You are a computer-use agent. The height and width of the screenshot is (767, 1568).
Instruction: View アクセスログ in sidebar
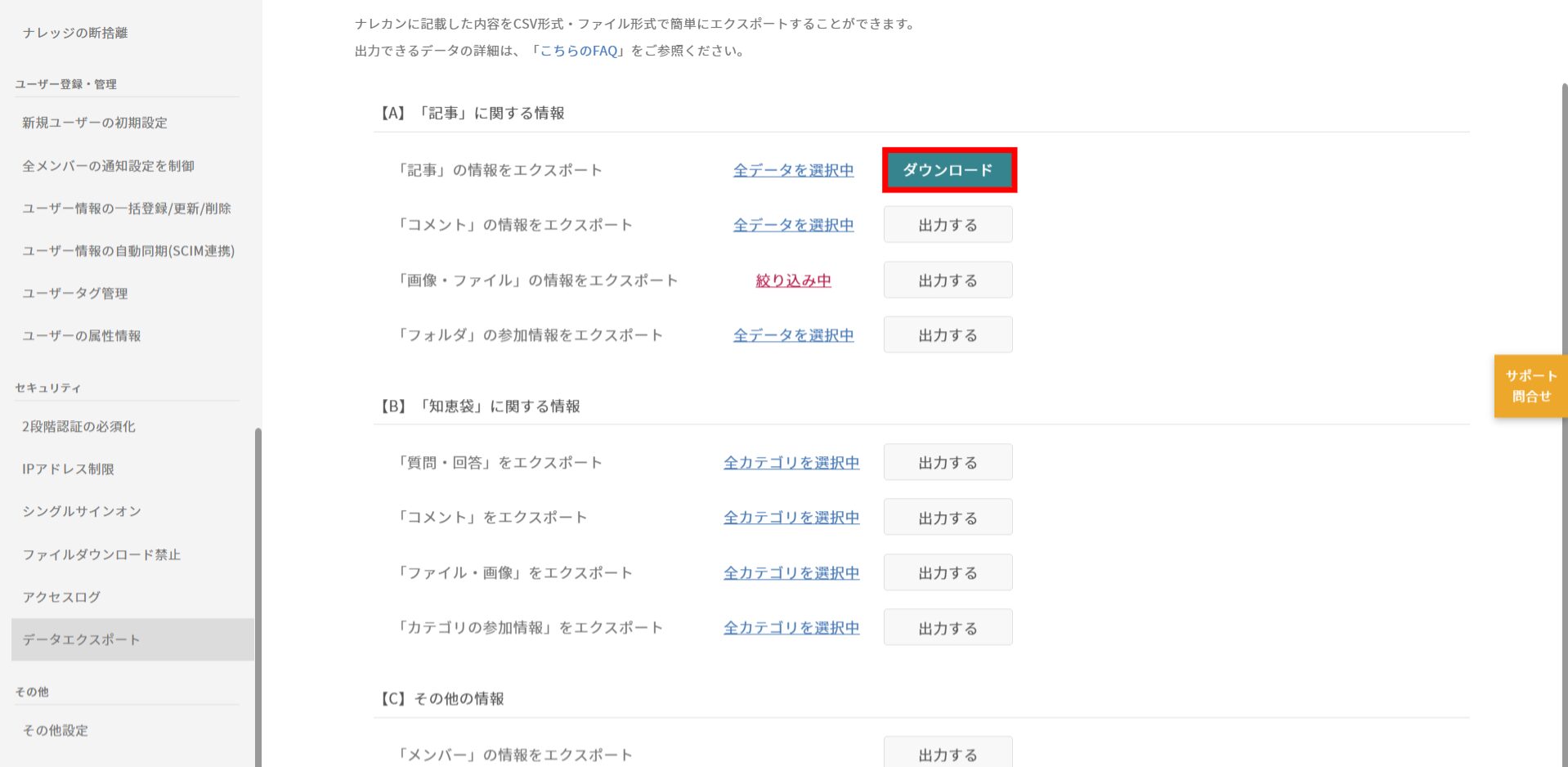(61, 597)
